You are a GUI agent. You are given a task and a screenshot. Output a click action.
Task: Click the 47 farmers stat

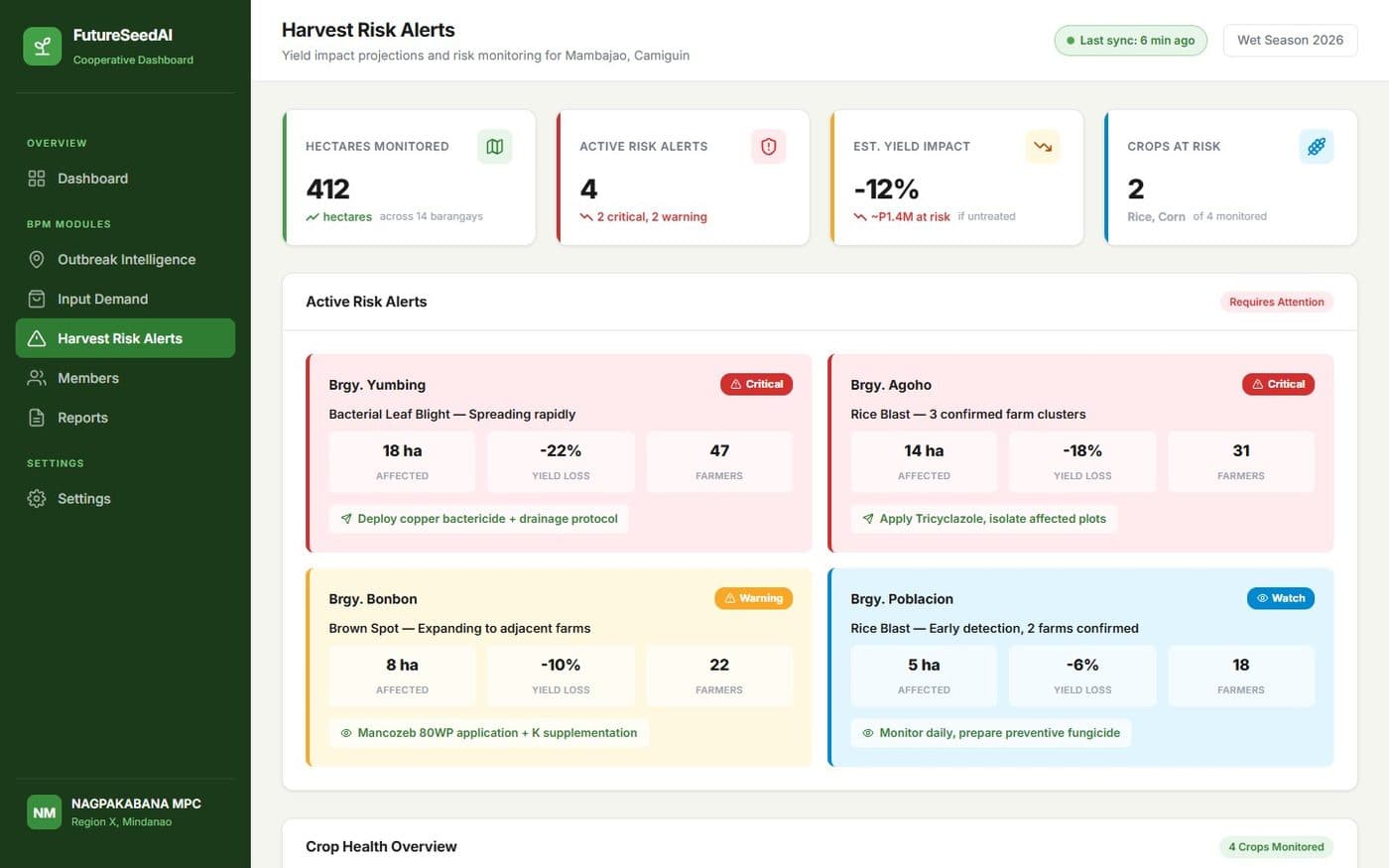click(719, 461)
